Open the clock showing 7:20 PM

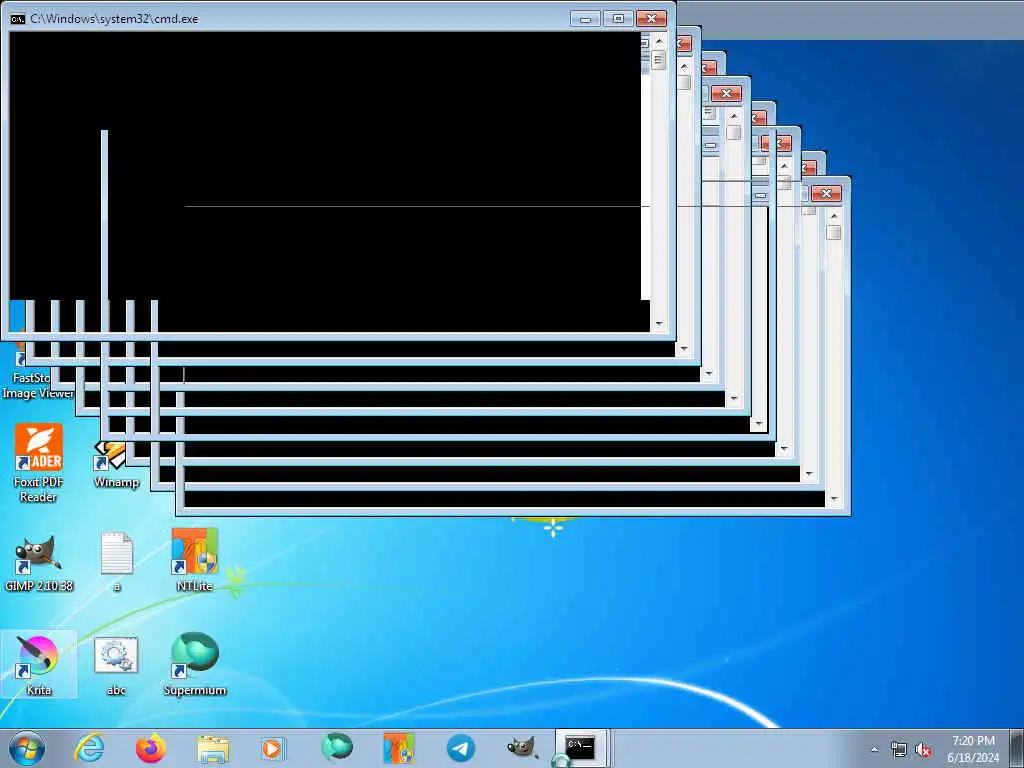pos(973,749)
